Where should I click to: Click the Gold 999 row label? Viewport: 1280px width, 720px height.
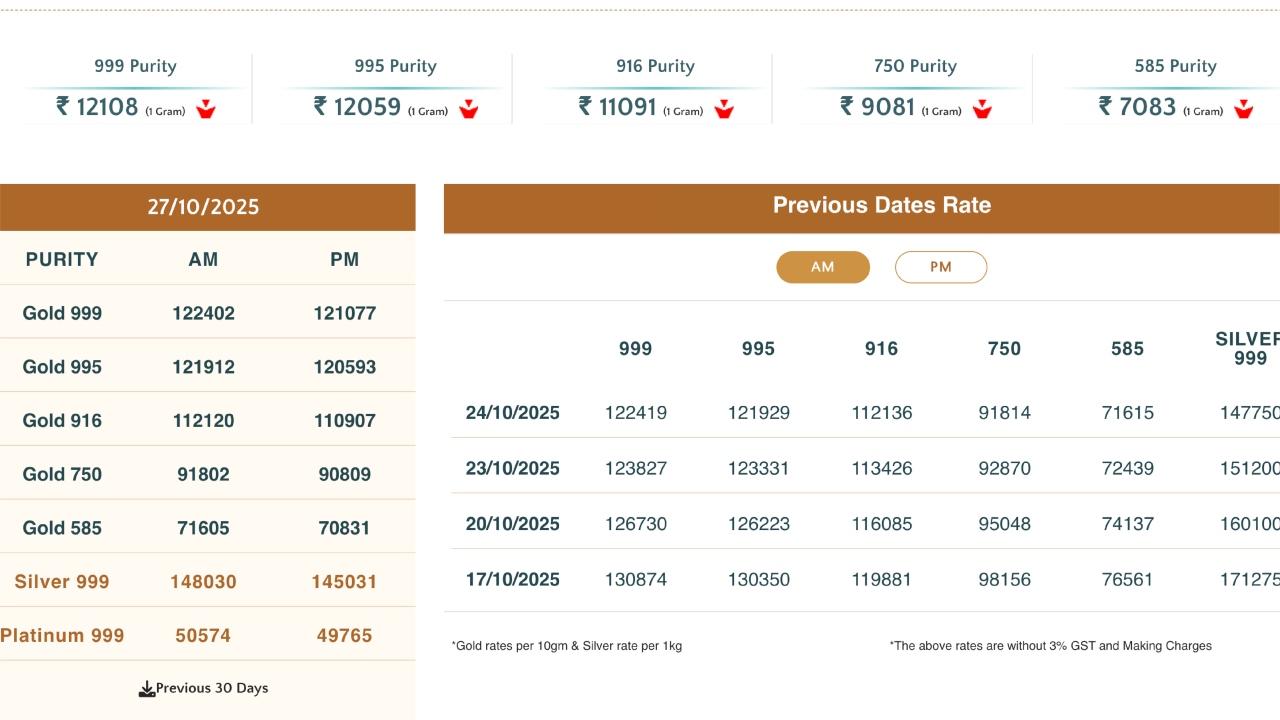coord(62,313)
